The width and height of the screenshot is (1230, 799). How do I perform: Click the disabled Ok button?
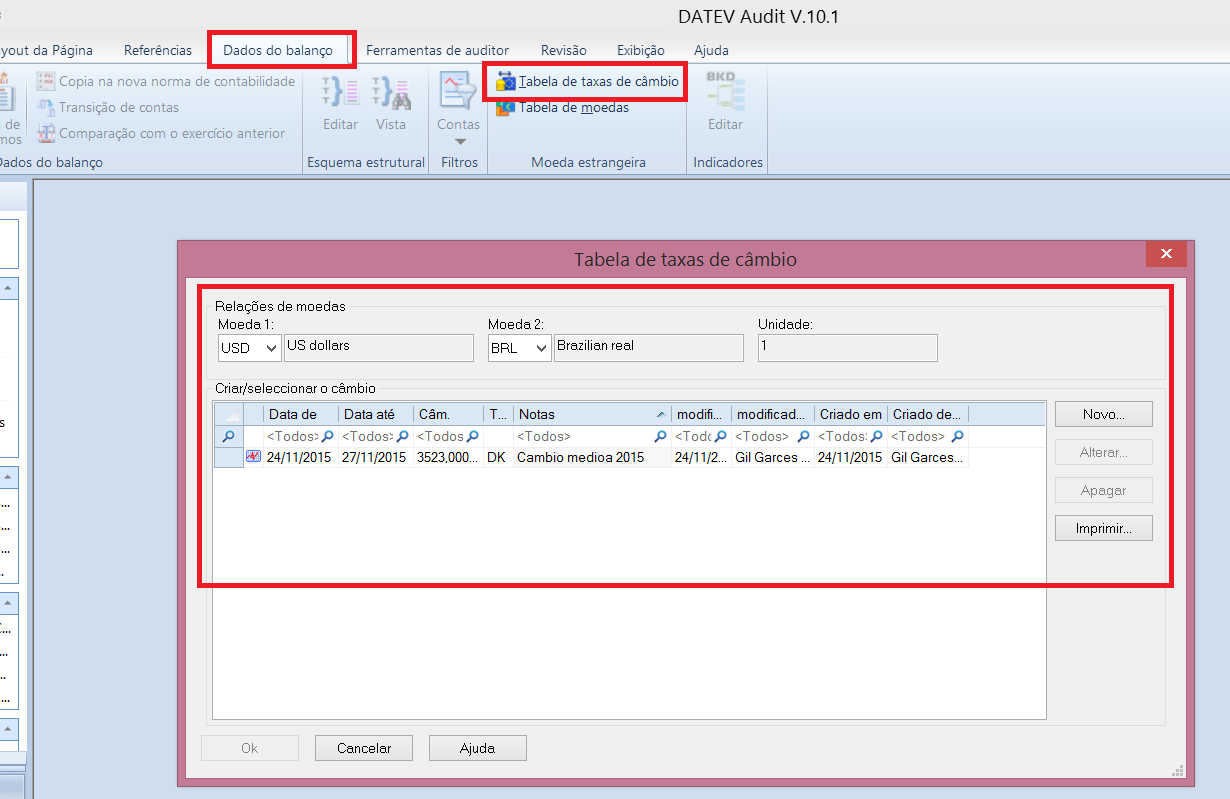pos(250,748)
